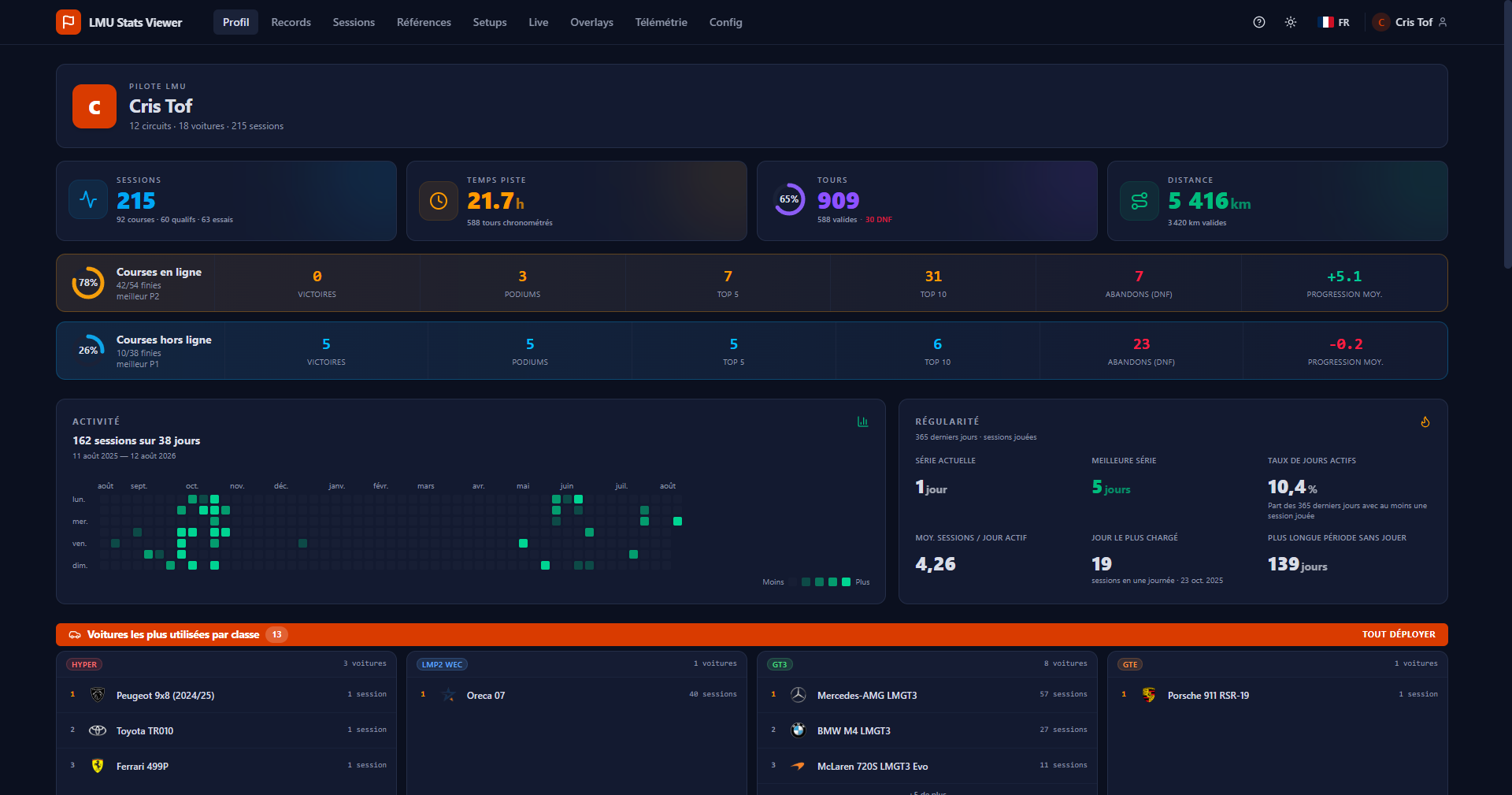1512x795 pixels.
Task: Click the car icon in the orange header
Action: click(75, 634)
